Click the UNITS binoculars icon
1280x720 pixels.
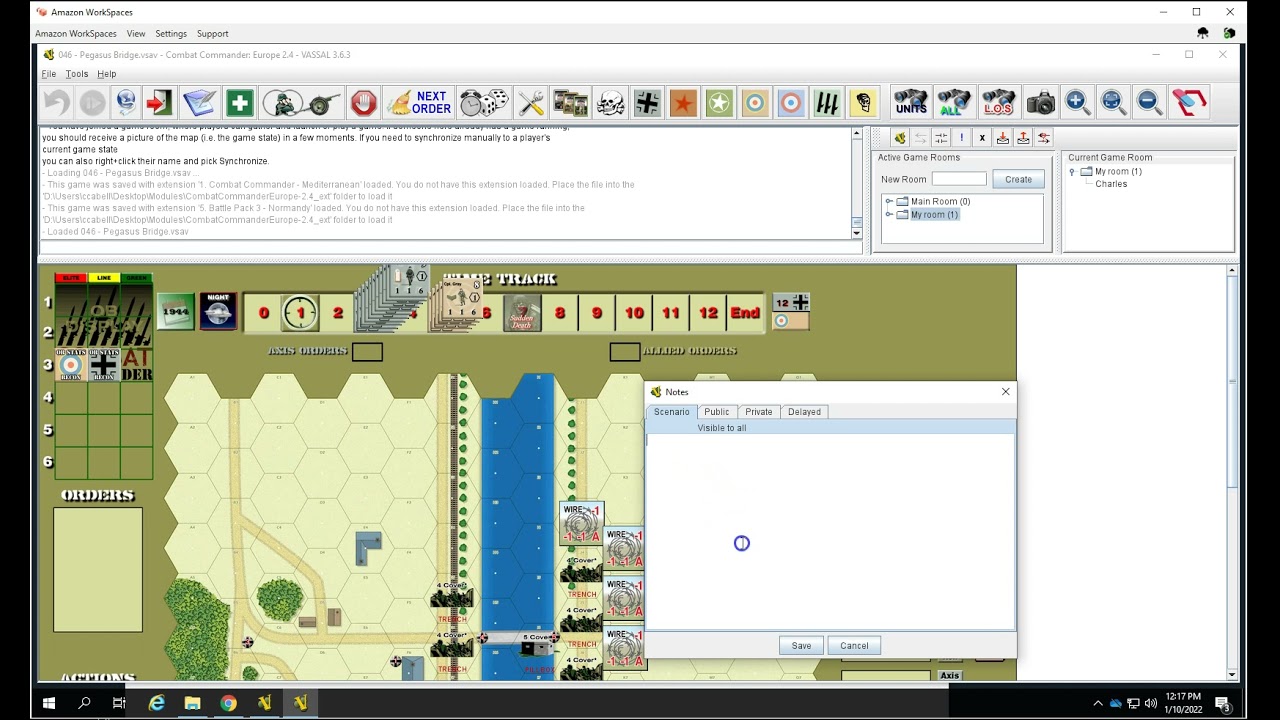[x=911, y=102]
